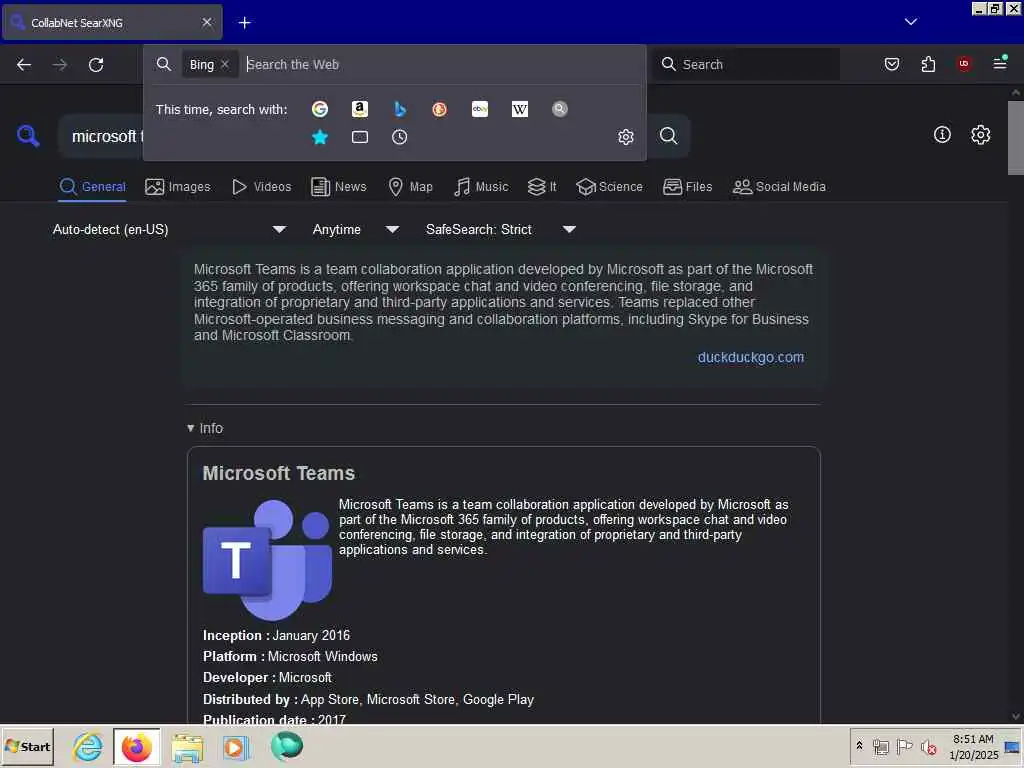
Task: Open the Extensions puzzle icon
Action: coord(928,64)
